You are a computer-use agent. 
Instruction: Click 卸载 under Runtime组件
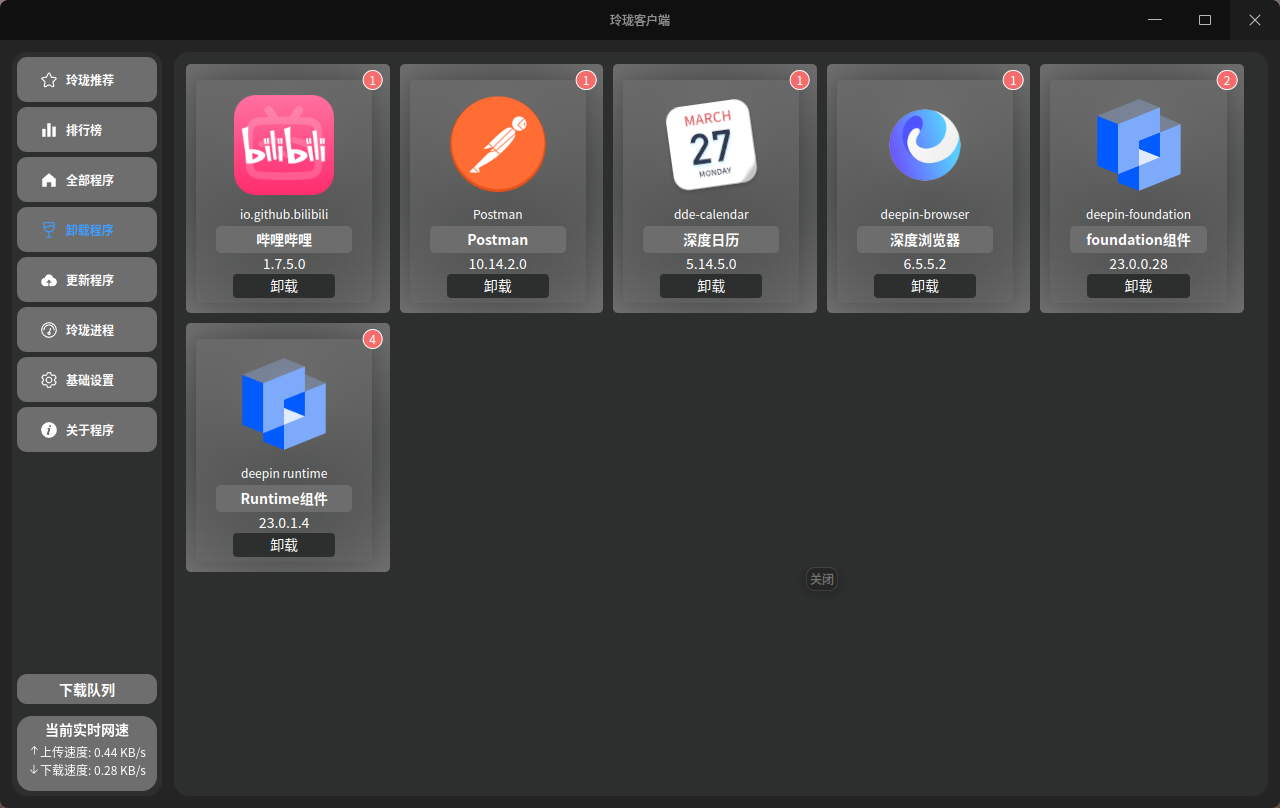(284, 545)
